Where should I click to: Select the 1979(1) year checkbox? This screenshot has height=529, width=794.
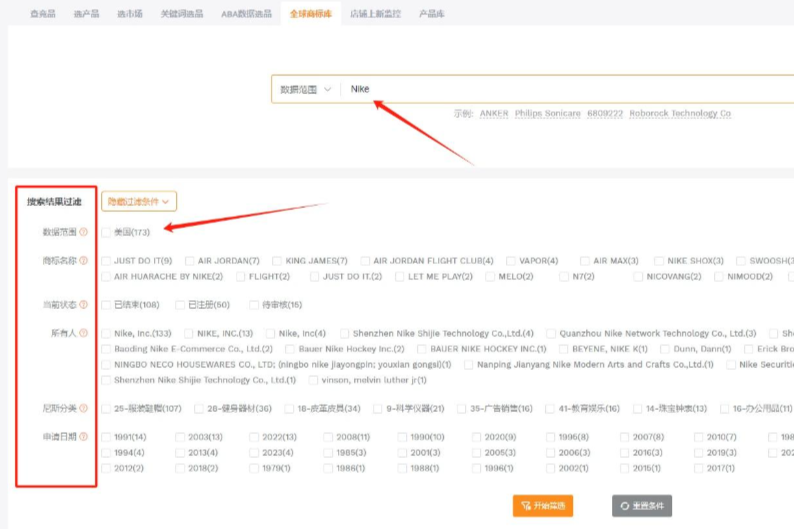coord(254,468)
